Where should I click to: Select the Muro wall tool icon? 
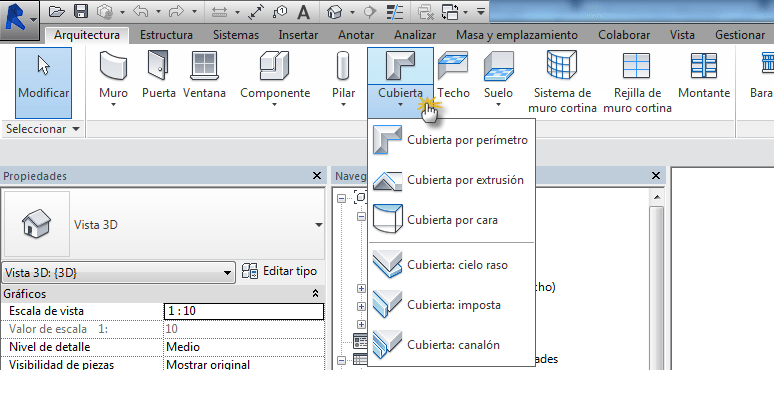(x=114, y=66)
